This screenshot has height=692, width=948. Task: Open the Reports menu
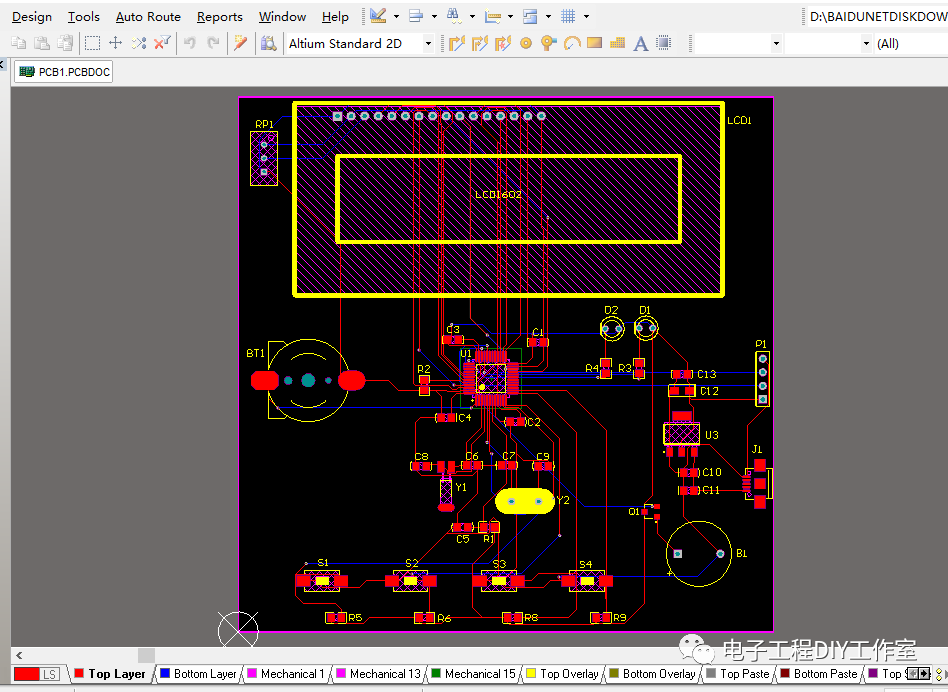click(x=219, y=17)
